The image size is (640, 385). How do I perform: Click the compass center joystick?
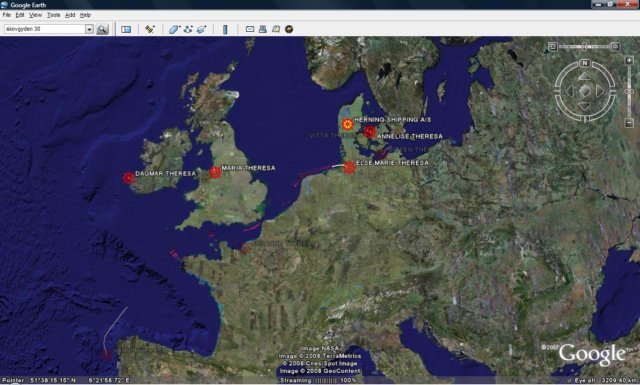(x=585, y=91)
